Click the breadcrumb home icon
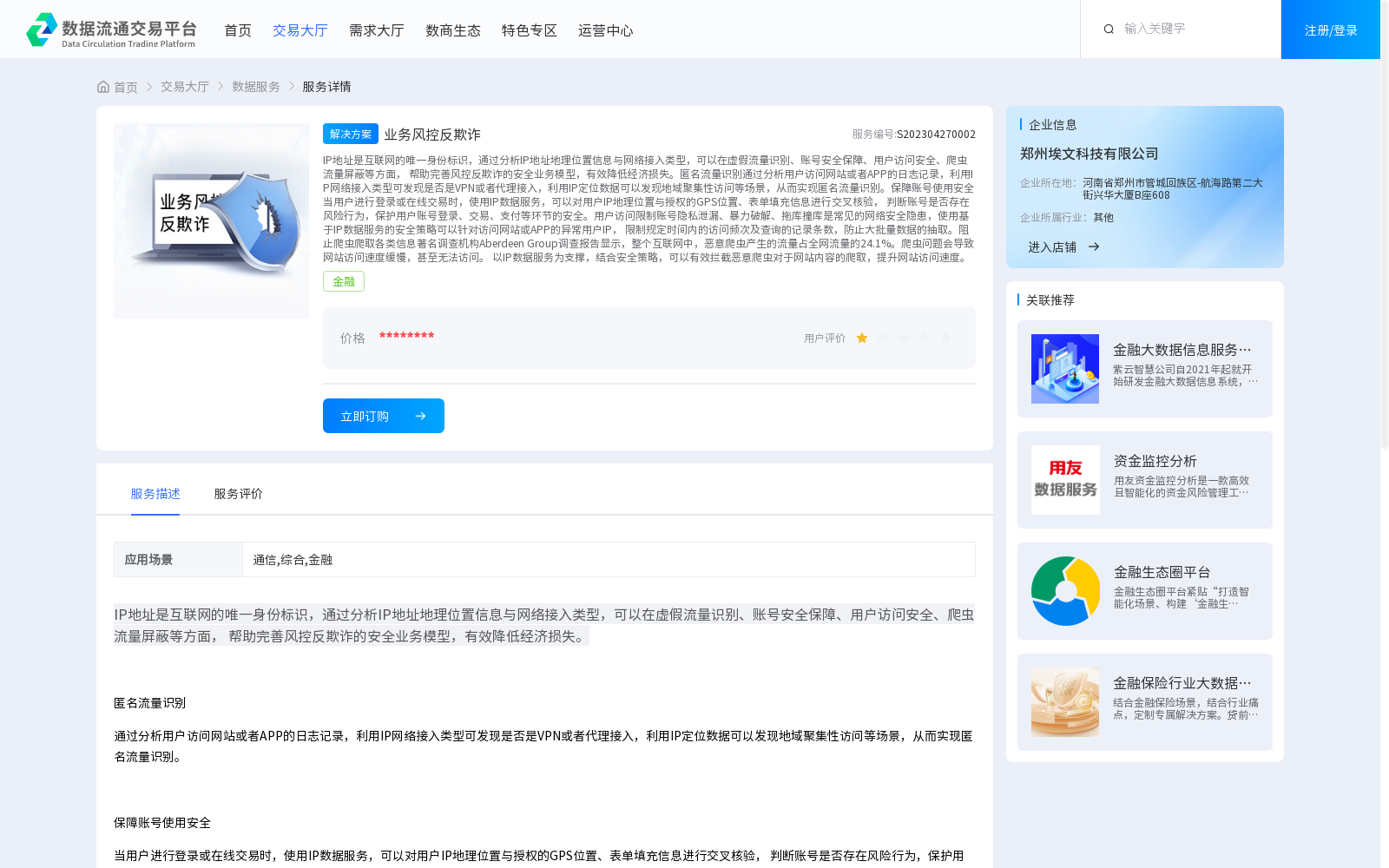 pyautogui.click(x=103, y=87)
